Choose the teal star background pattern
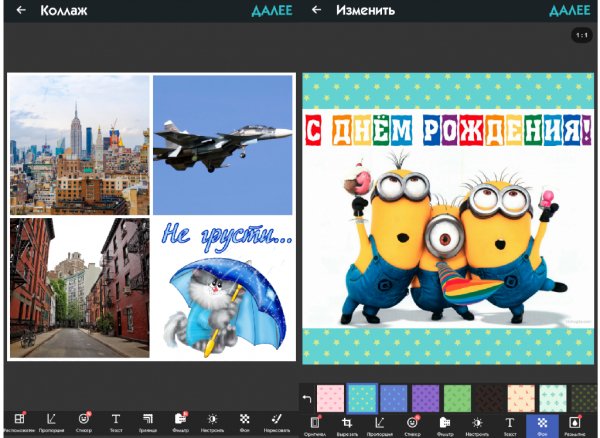 [x=362, y=399]
